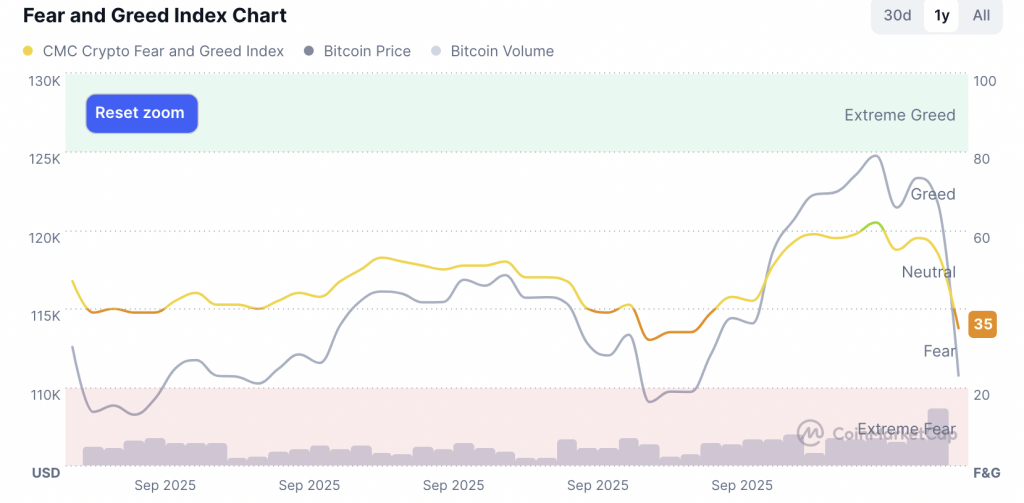Click the Greed zone label
The height and width of the screenshot is (503, 1024).
click(x=932, y=194)
